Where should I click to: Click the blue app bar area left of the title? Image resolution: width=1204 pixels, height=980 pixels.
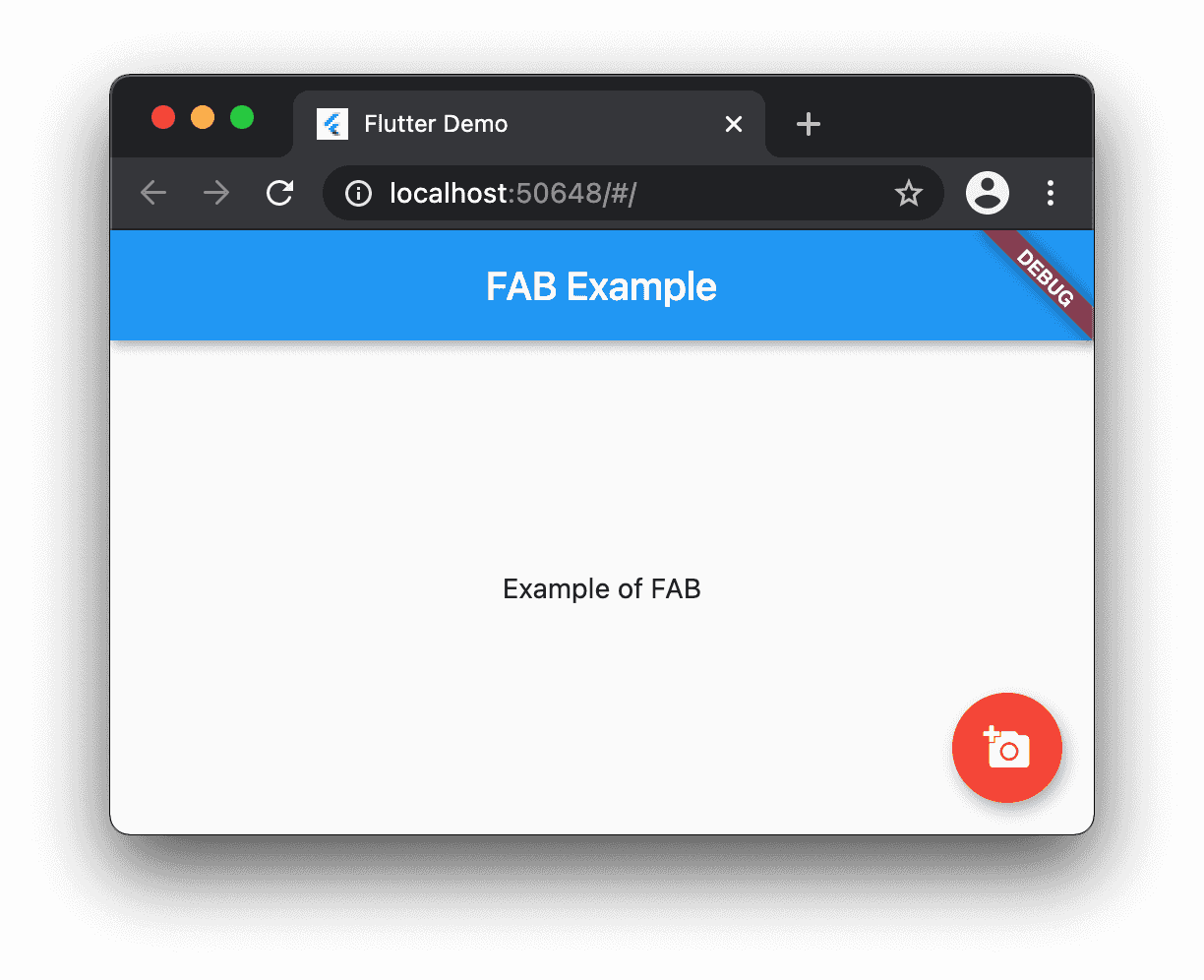tap(295, 285)
